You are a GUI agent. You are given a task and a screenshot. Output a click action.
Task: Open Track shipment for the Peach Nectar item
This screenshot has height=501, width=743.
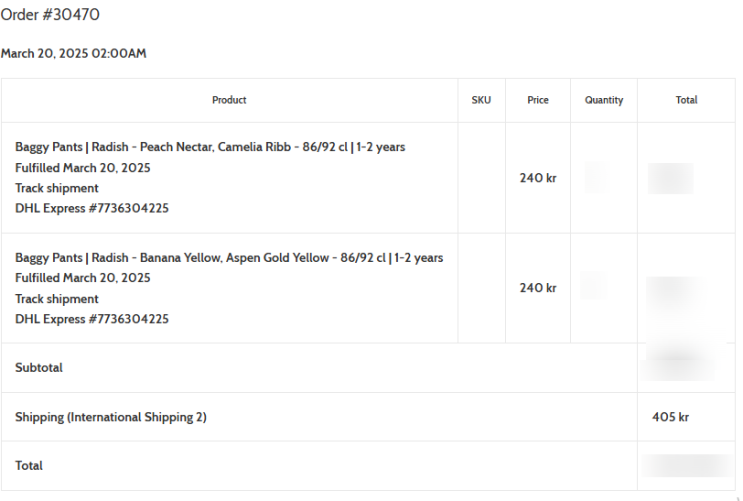(x=57, y=188)
